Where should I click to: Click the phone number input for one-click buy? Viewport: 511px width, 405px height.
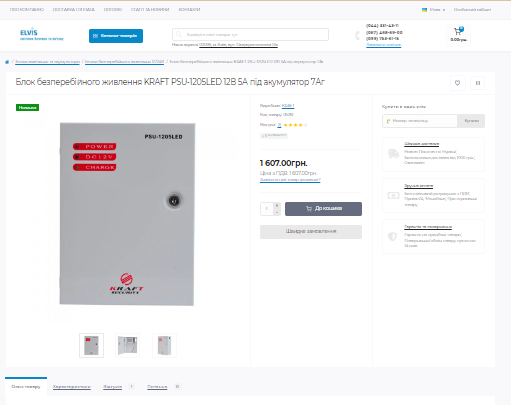click(420, 121)
